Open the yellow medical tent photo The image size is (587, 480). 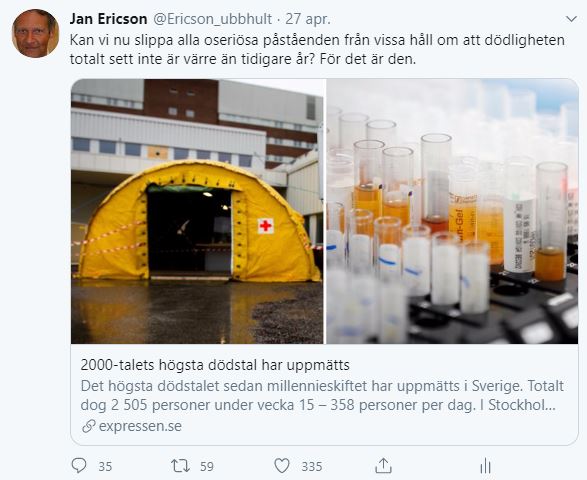point(197,211)
